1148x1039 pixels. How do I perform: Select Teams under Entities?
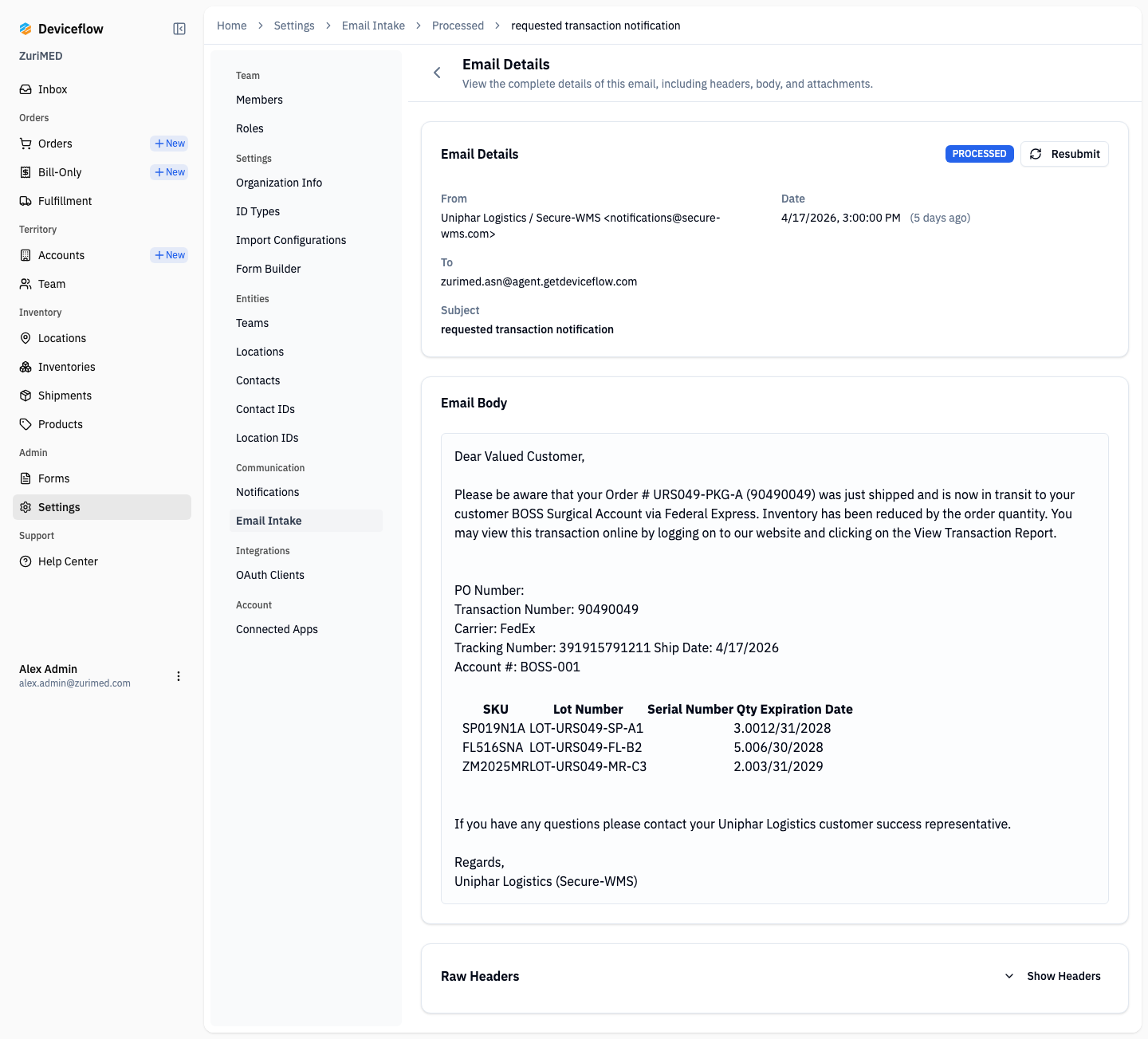click(x=306, y=323)
